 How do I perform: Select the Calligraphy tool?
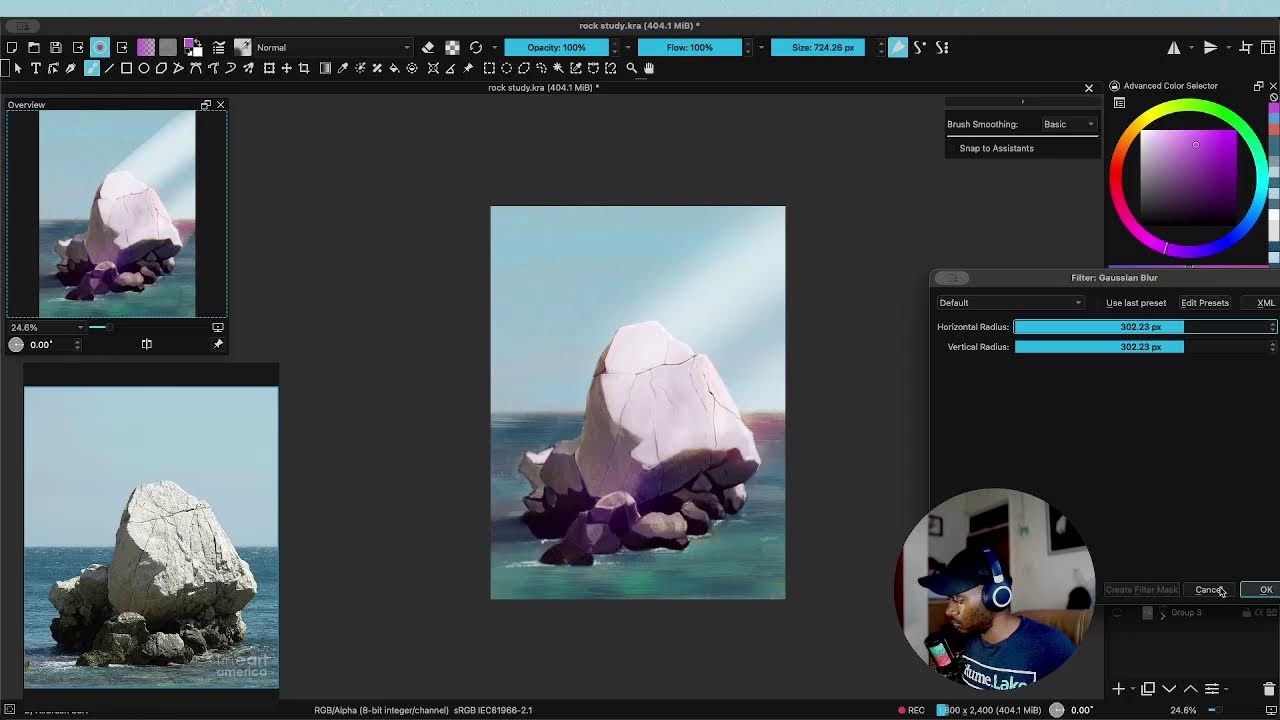click(x=71, y=68)
